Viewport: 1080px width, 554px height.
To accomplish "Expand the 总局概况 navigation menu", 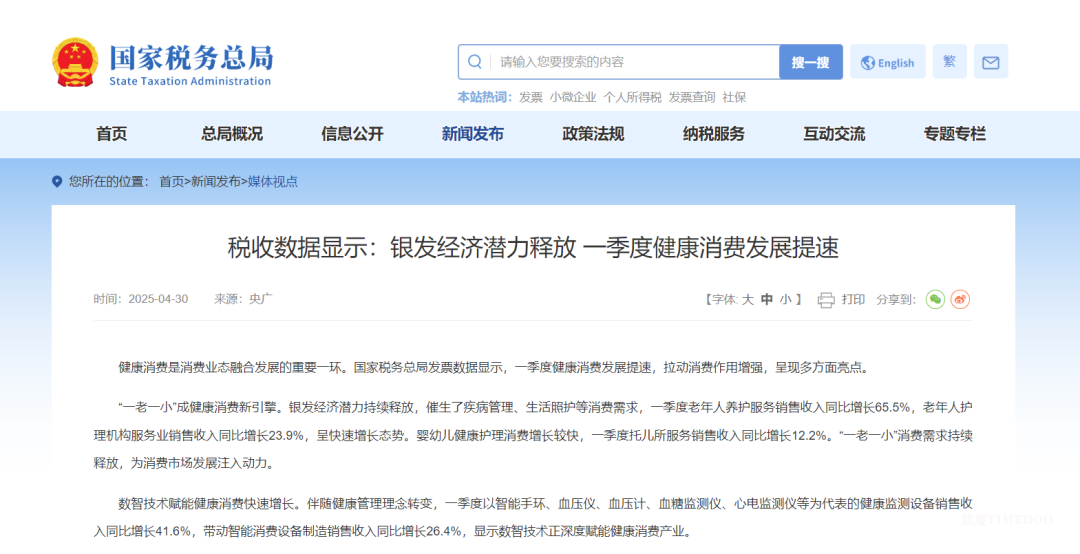I will point(232,134).
